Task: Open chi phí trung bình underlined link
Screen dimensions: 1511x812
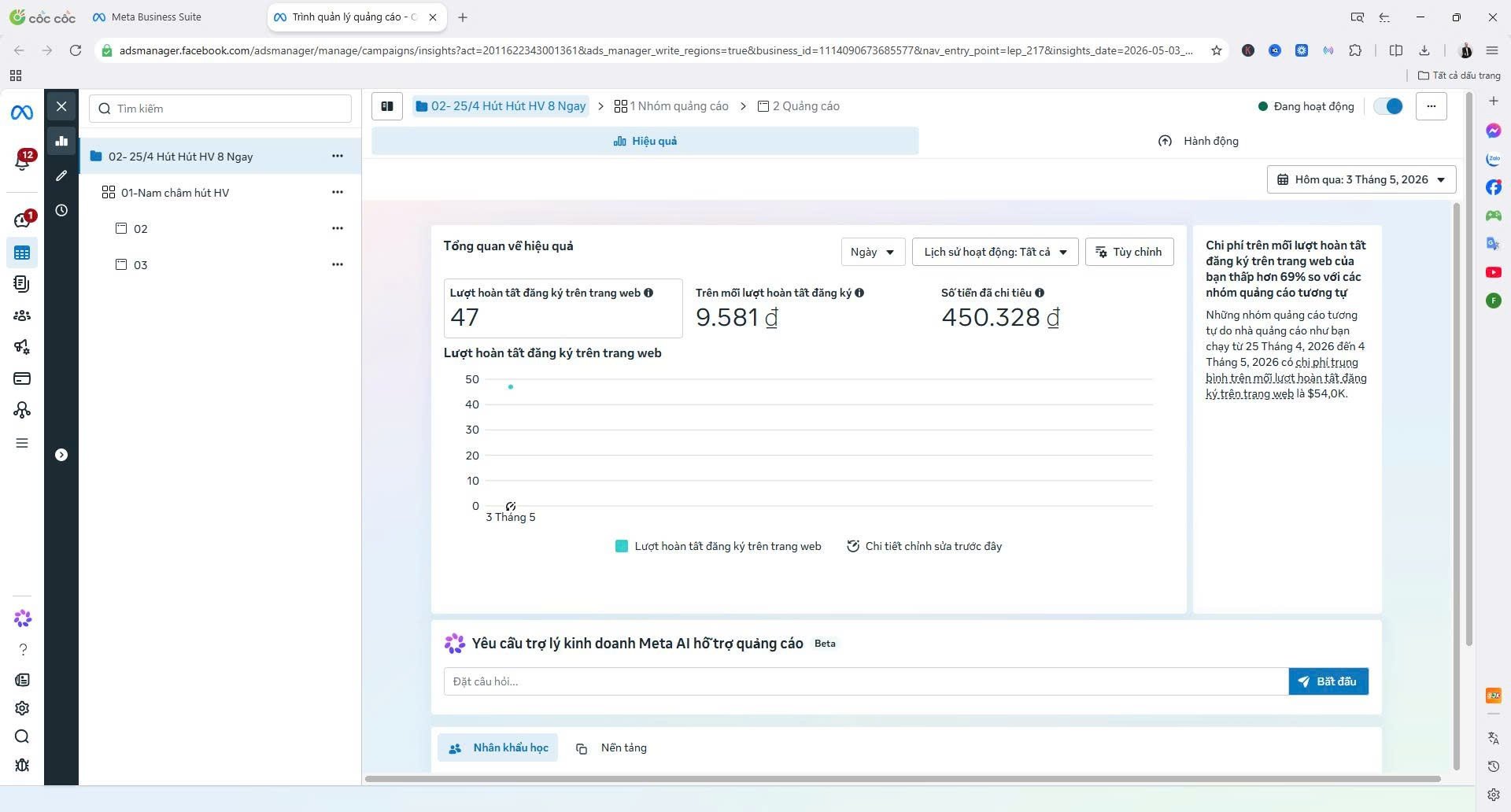Action: pos(1286,378)
